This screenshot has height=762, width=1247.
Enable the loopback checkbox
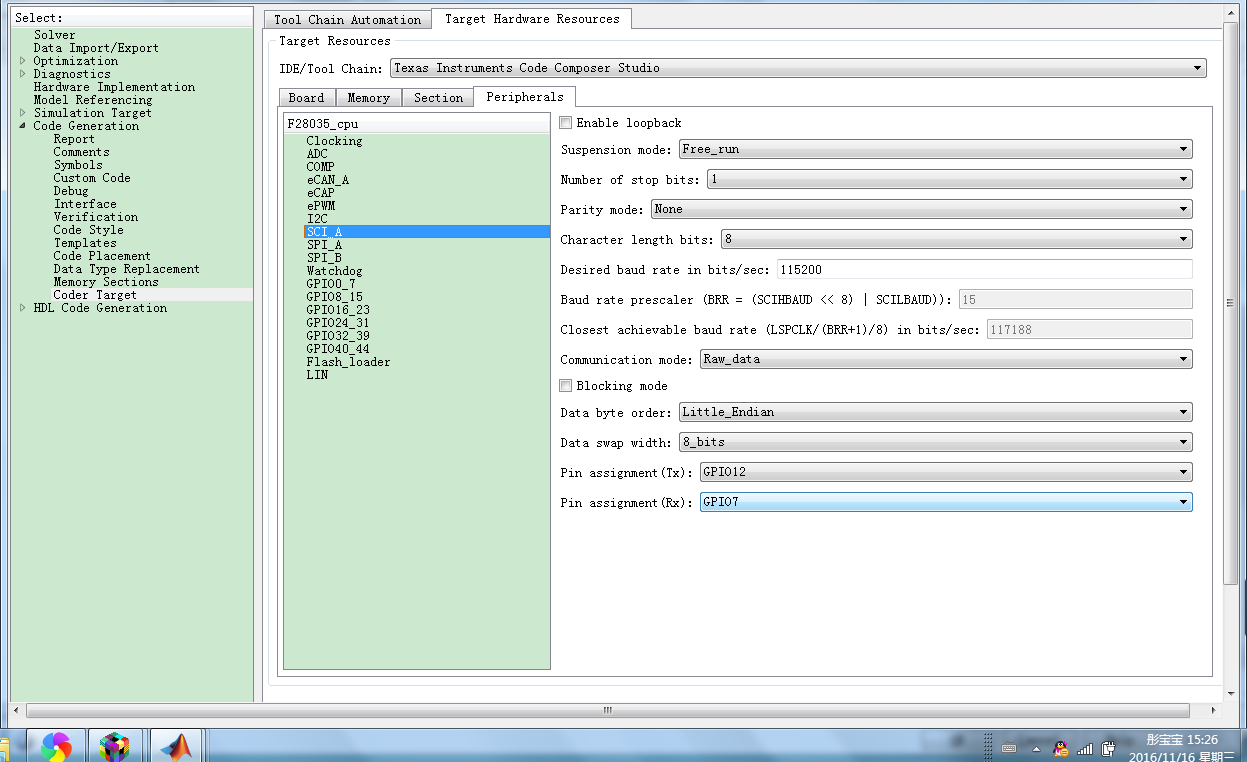tap(566, 123)
